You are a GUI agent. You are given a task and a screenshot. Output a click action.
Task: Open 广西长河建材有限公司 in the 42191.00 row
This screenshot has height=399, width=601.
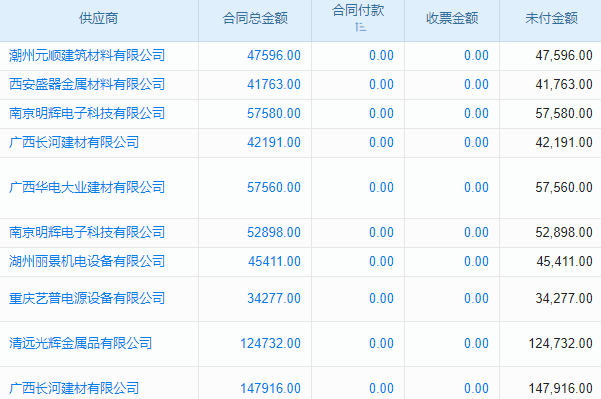74,143
